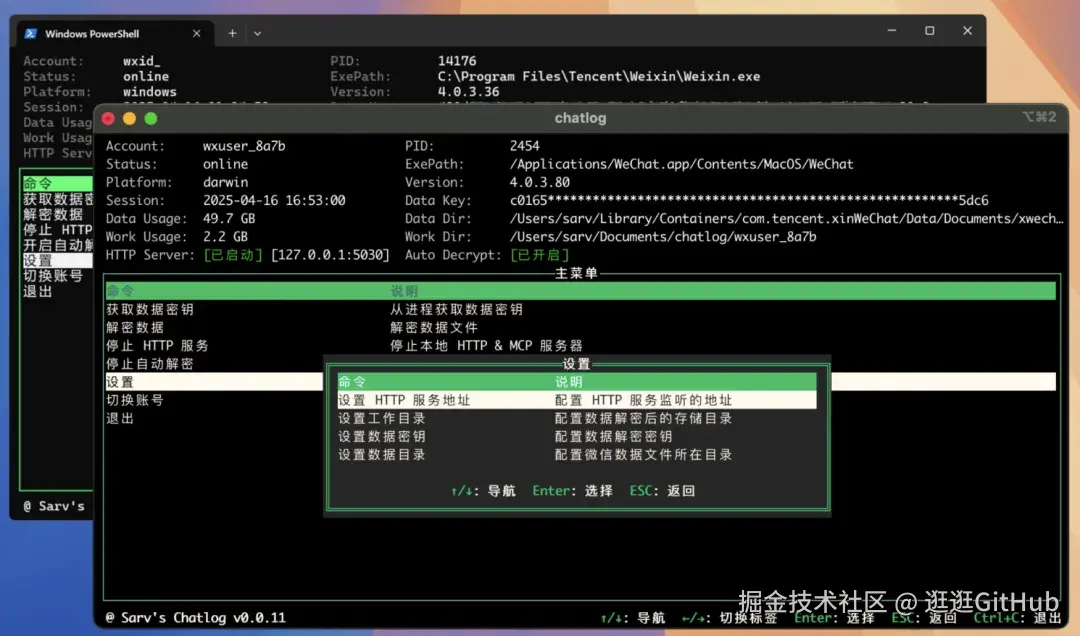Screen dimensions: 1080x636
Task: Click the yellow minimize button on chatlog window
Action: pos(130,118)
